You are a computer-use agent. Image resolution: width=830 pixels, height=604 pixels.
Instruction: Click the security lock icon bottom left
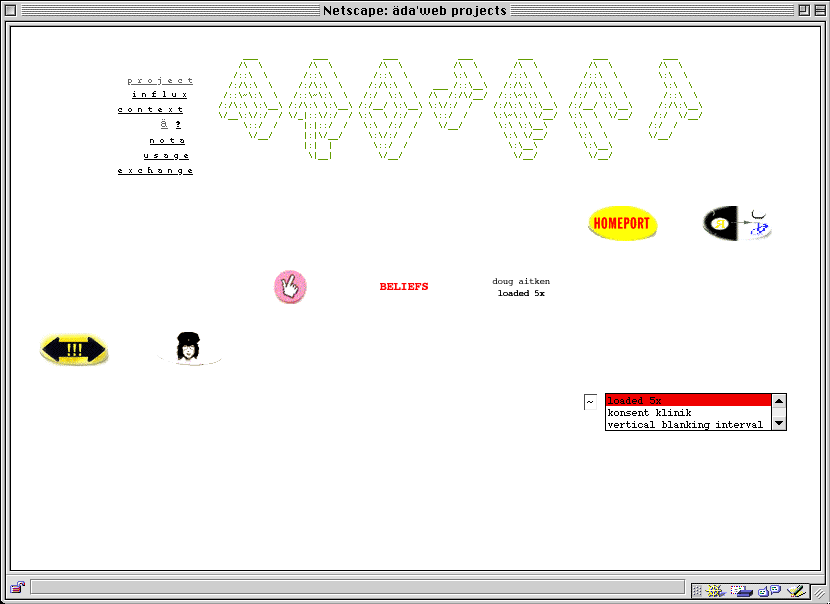tap(17, 587)
